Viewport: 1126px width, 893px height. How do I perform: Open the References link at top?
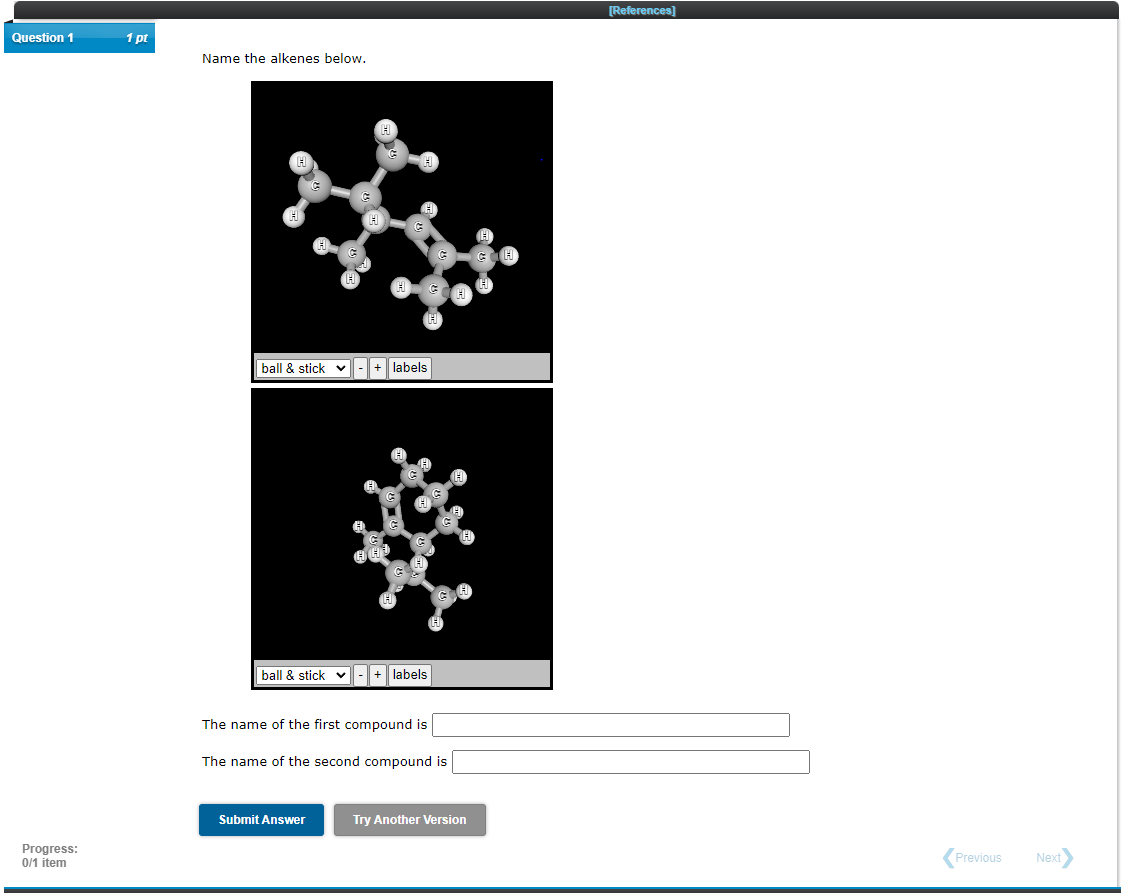tap(641, 10)
